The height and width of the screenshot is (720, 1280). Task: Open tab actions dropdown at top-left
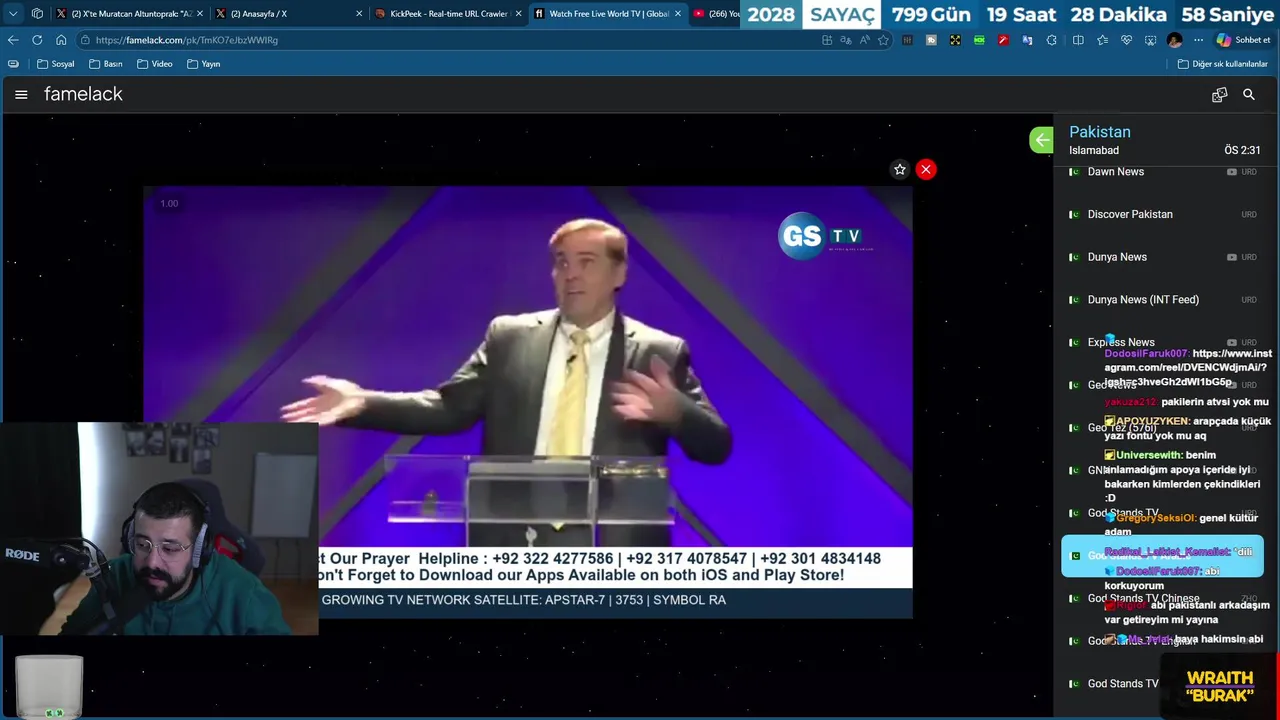point(13,14)
